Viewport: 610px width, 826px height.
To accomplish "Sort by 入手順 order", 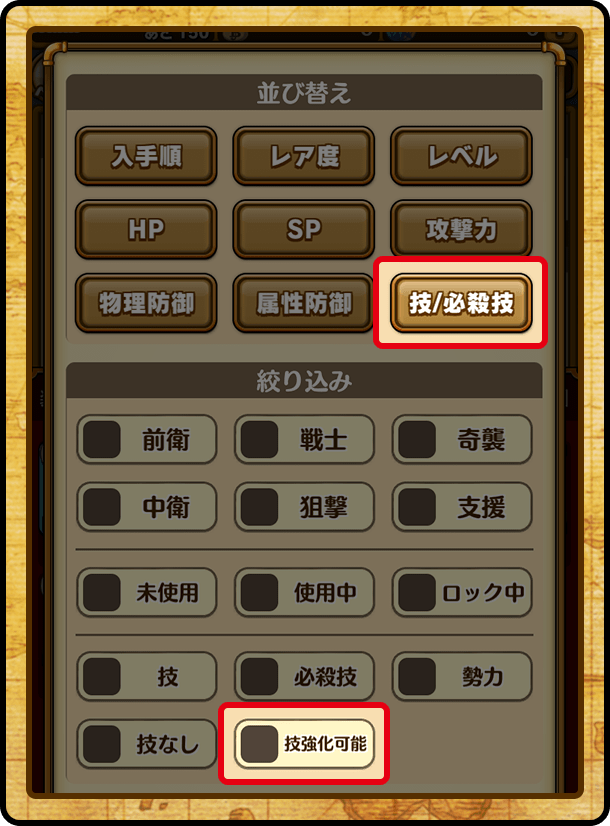I will point(146,156).
